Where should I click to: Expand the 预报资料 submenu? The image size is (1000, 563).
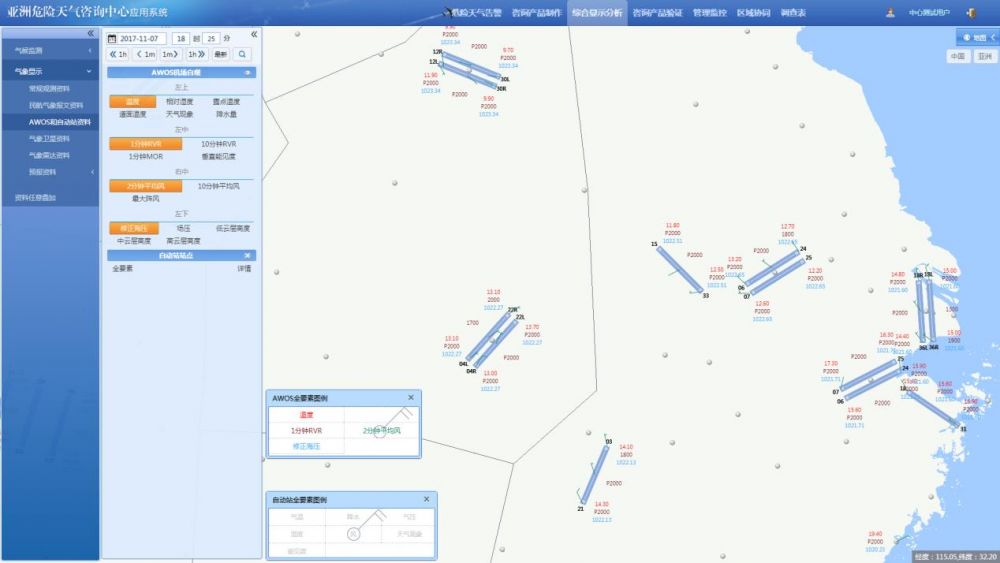click(49, 171)
